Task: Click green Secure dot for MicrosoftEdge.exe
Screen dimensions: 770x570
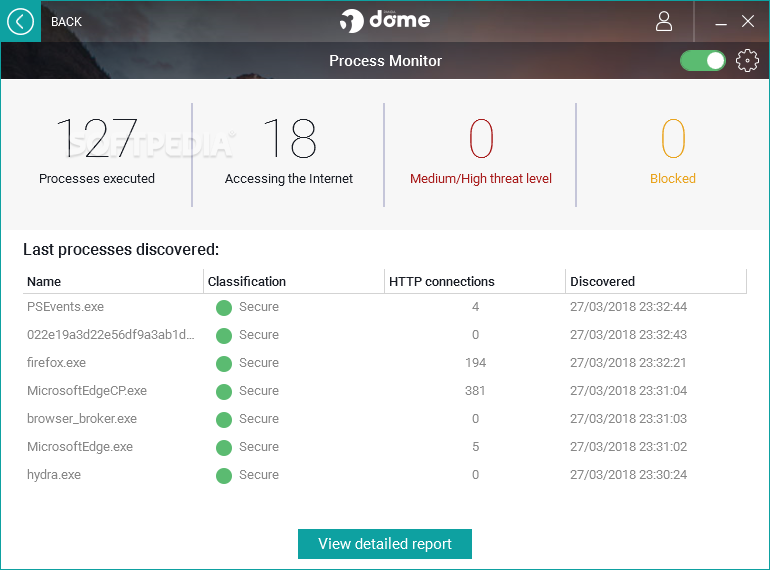Action: (224, 448)
